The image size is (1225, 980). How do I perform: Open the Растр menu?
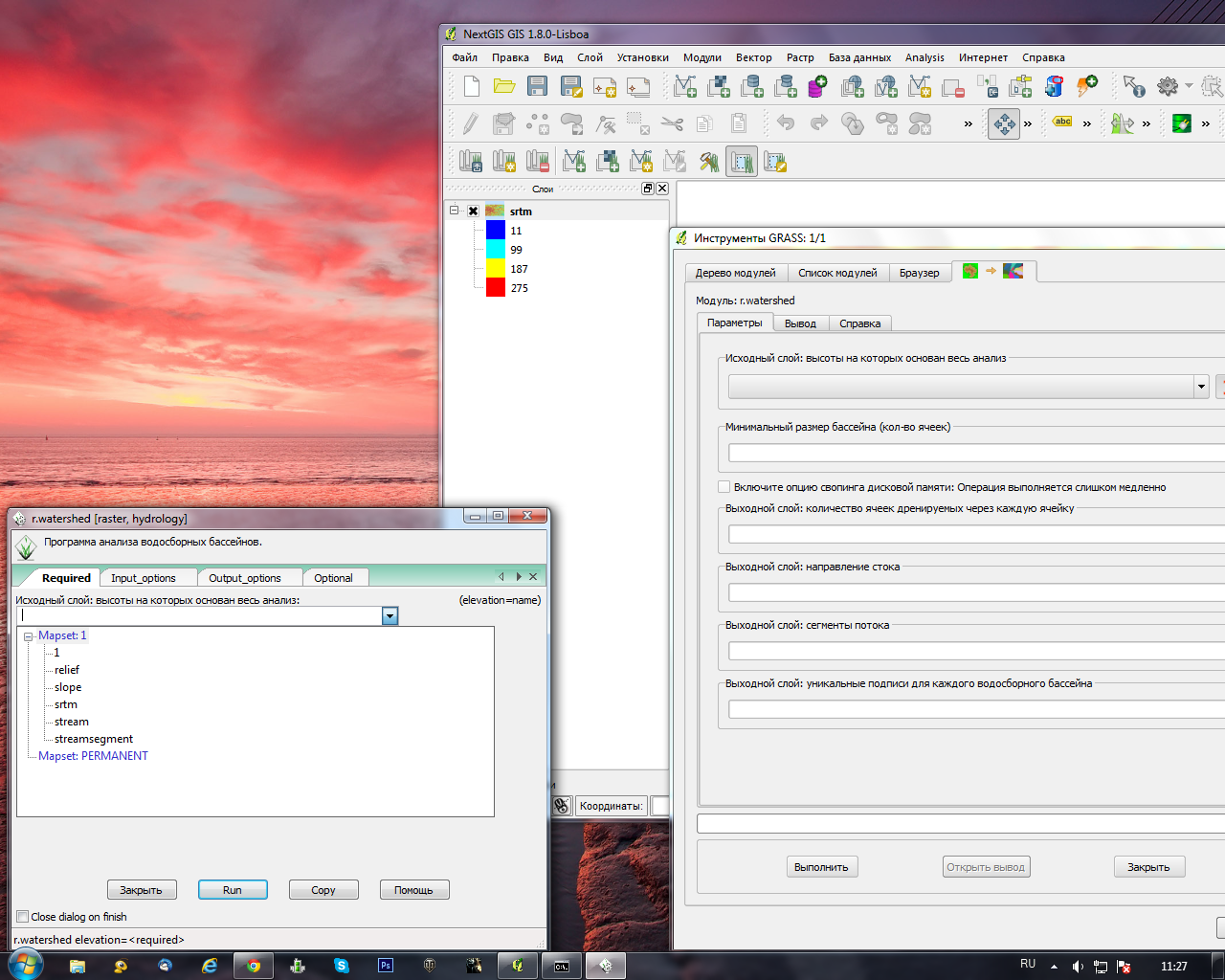[800, 57]
